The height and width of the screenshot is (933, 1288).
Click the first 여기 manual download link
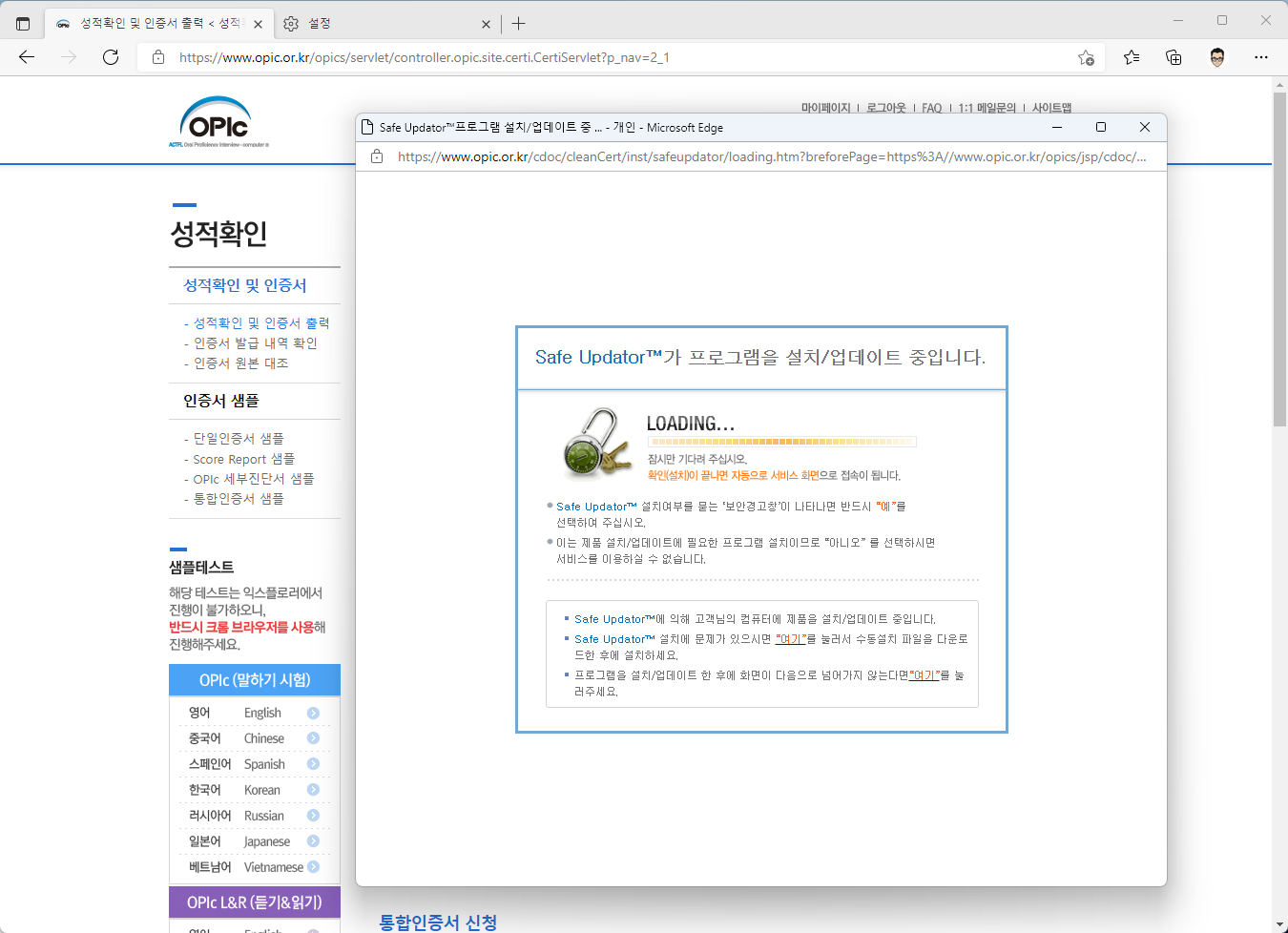(x=790, y=639)
